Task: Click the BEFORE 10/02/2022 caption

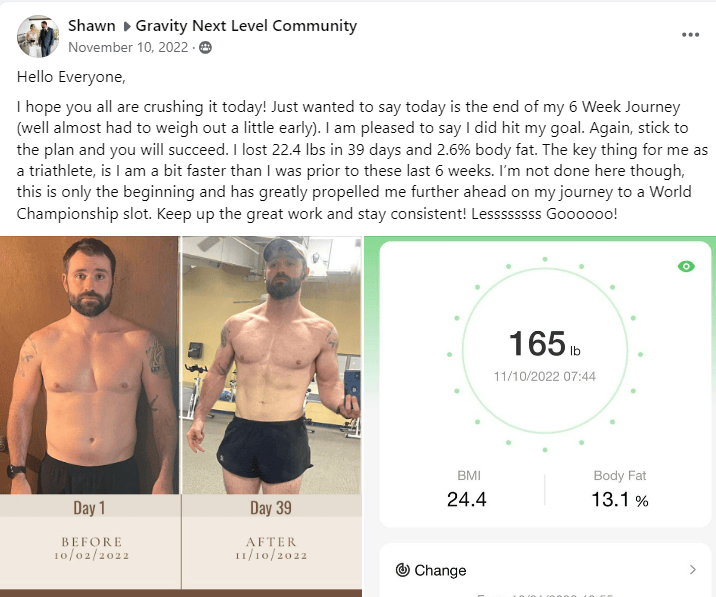Action: [90, 549]
